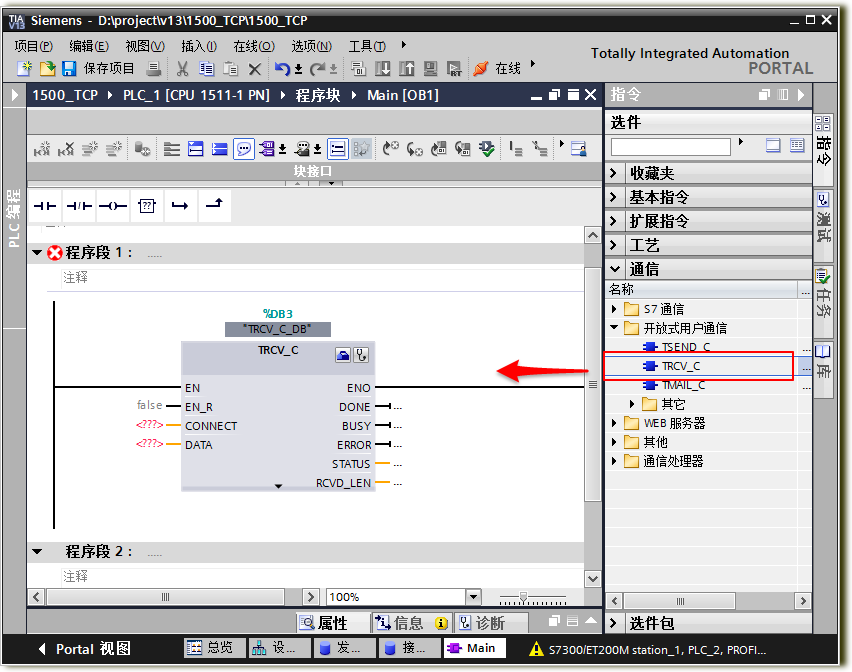
Task: Open TRCV_C block configuration toolbox icon
Action: click(x=343, y=355)
